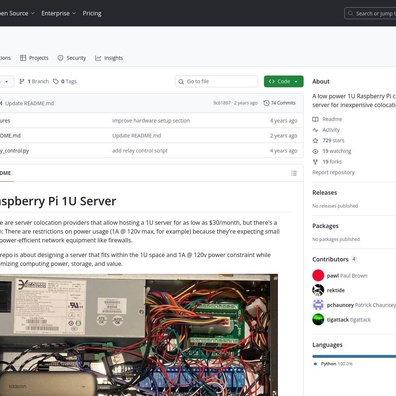The image size is (396, 396).
Task: Click Report repository link
Action: coord(333,172)
